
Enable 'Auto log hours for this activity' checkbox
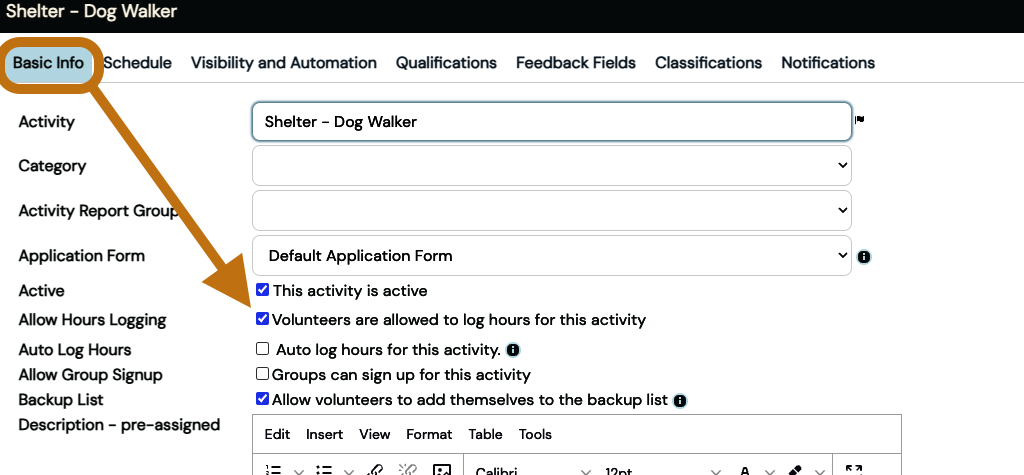[263, 349]
